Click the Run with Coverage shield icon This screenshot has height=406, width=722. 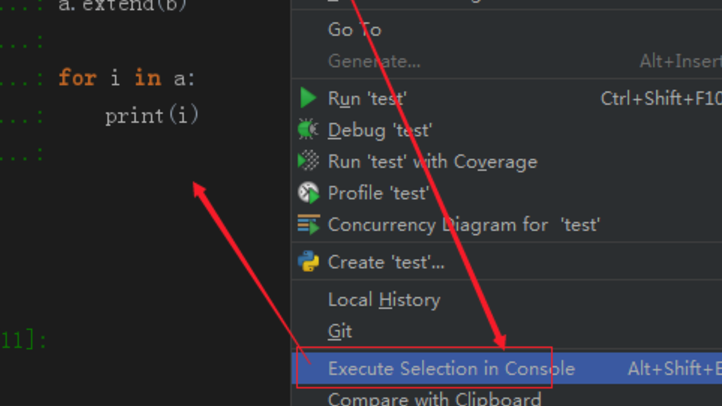click(x=308, y=161)
